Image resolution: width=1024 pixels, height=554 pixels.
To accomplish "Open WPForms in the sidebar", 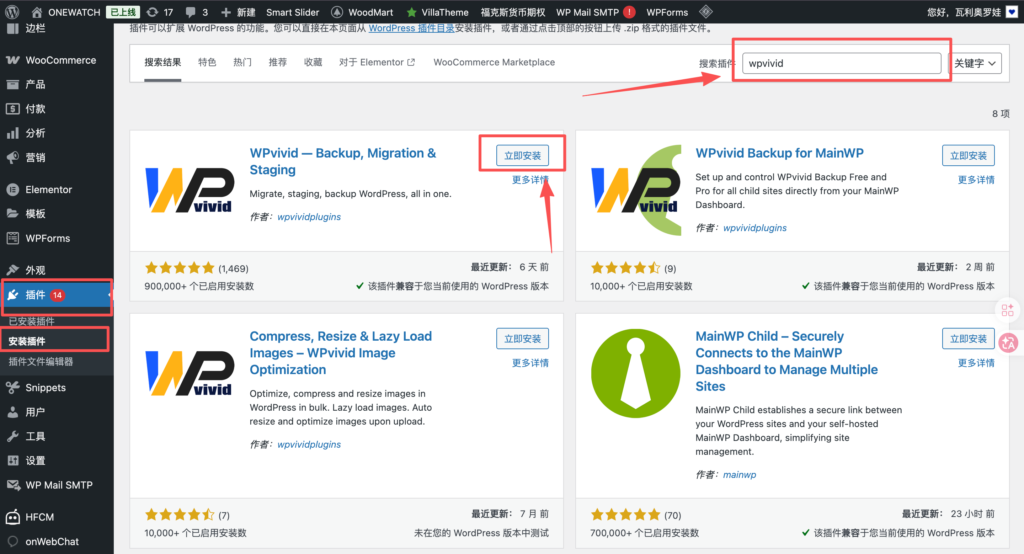I will pyautogui.click(x=57, y=238).
